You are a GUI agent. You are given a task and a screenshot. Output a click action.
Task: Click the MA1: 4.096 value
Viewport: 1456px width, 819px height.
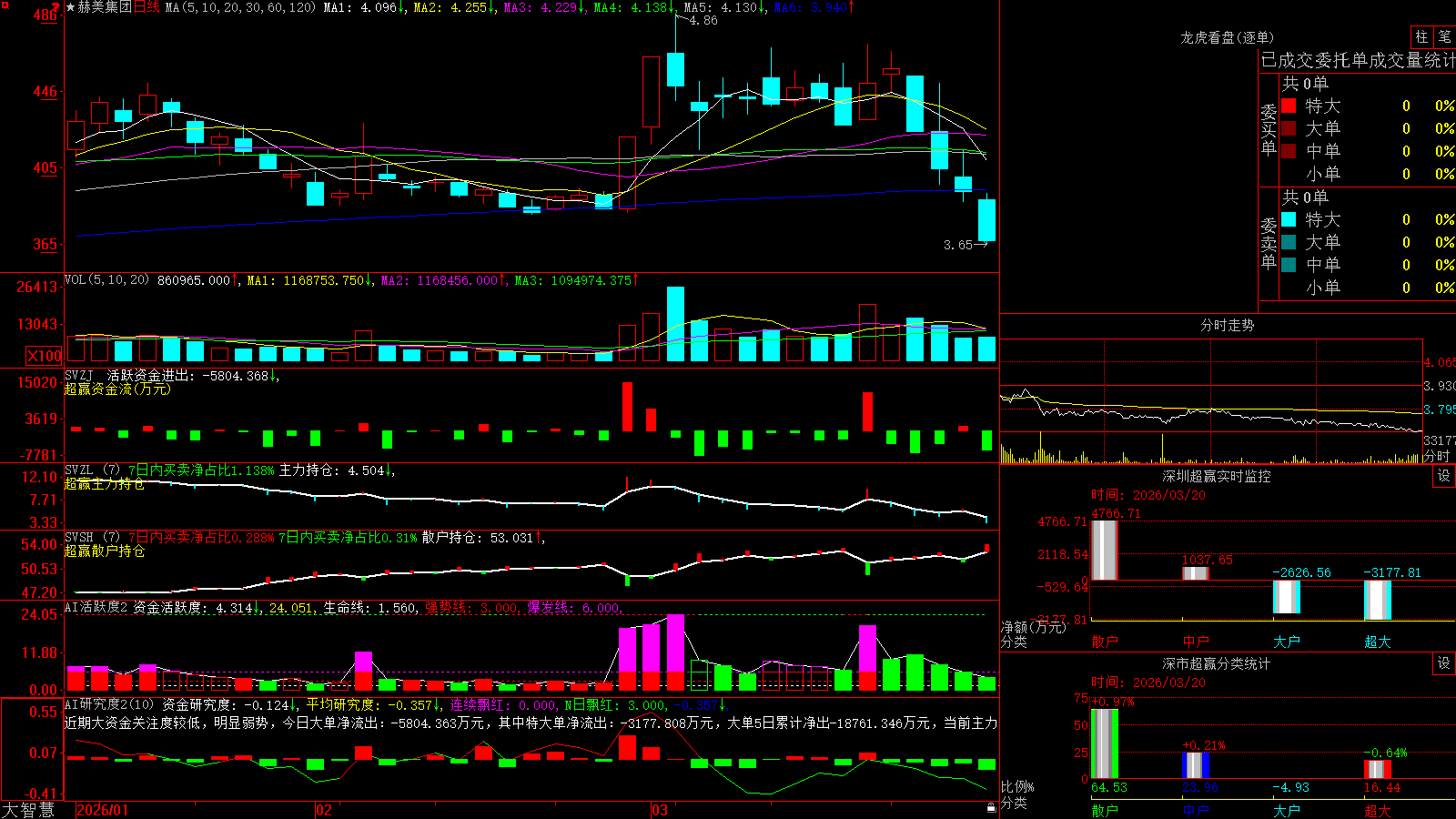(x=364, y=7)
